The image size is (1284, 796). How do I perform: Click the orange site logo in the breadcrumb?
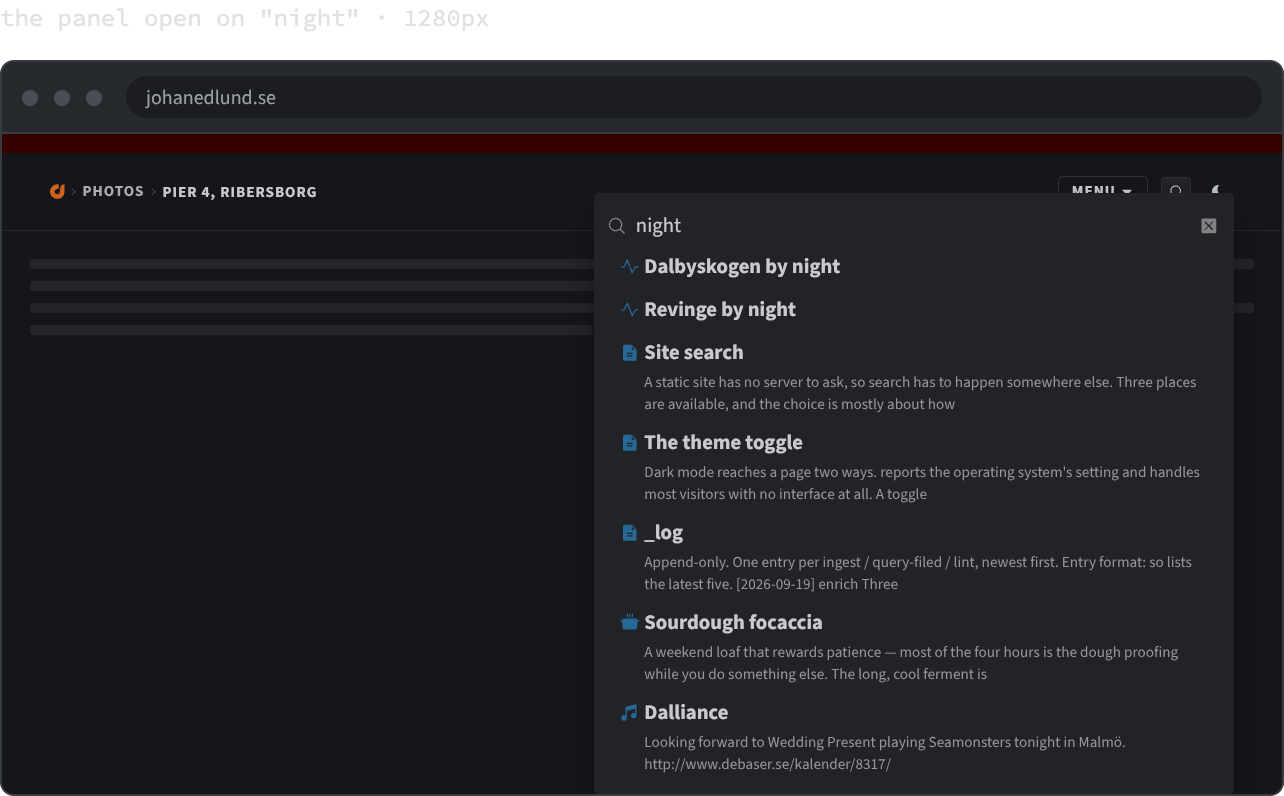click(57, 191)
